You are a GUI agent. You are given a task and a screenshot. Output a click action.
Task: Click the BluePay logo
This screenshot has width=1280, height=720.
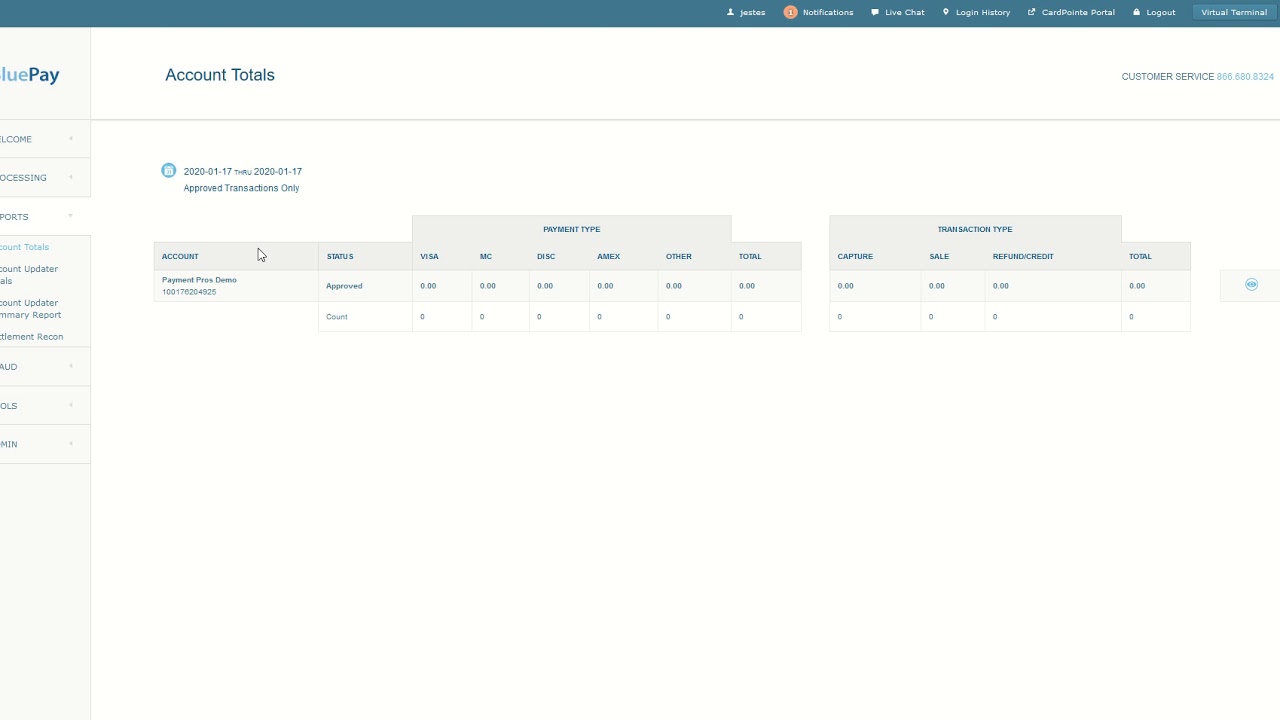[30, 75]
